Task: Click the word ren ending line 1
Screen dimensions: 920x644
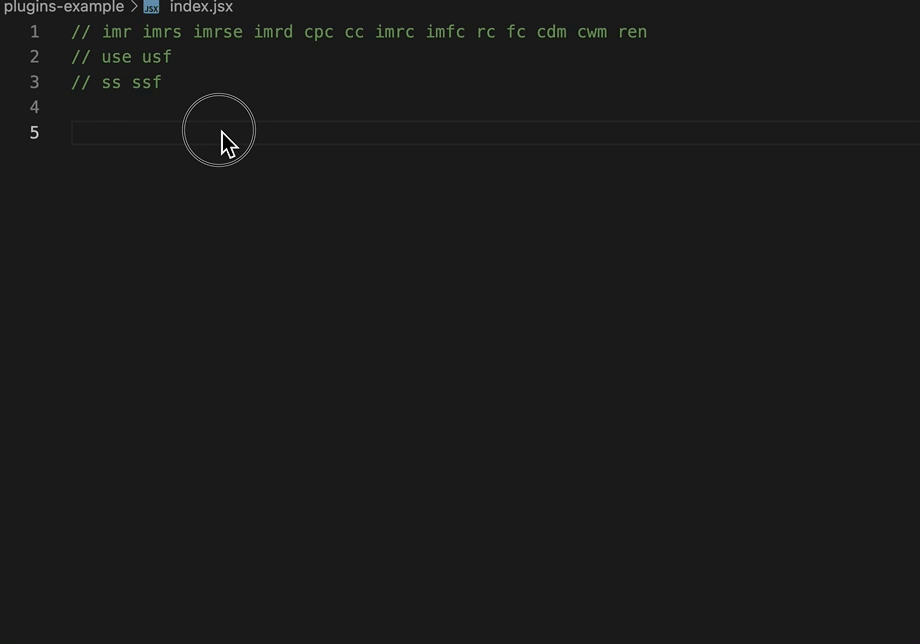Action: [632, 32]
